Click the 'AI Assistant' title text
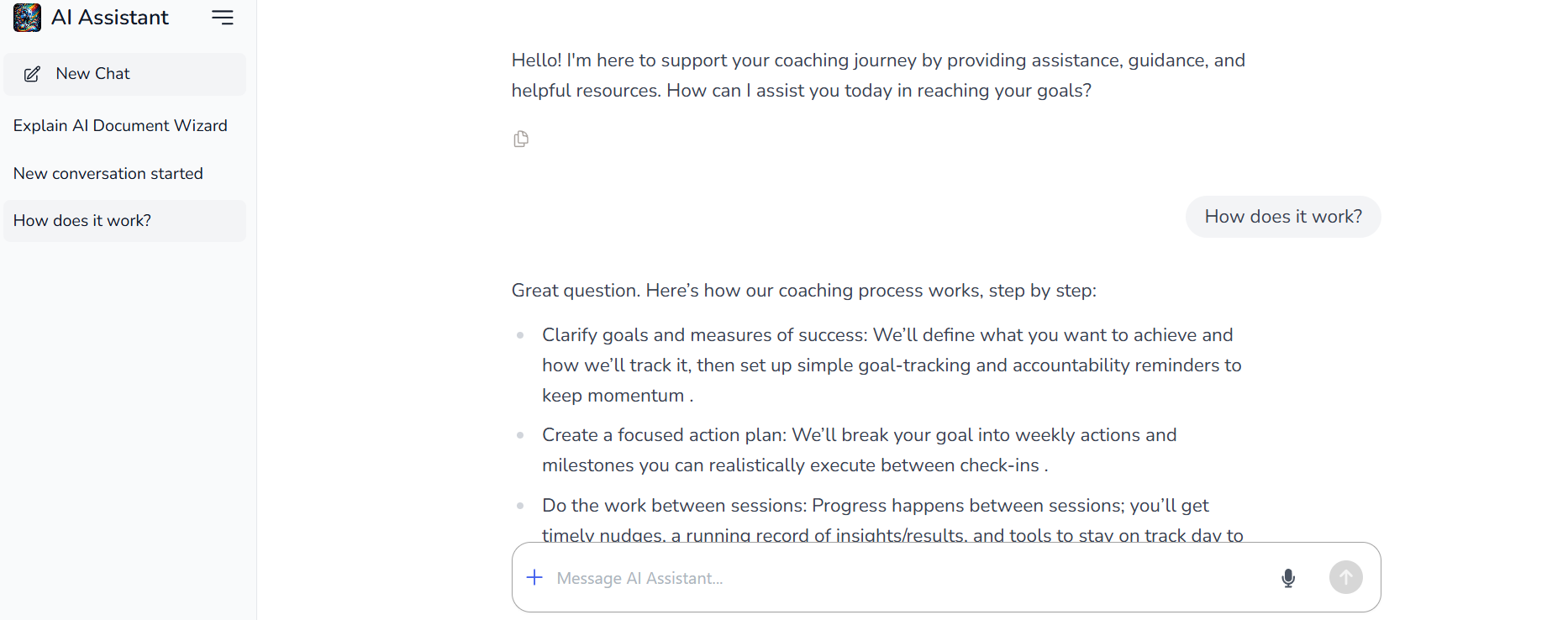The height and width of the screenshot is (620, 1568). (110, 18)
